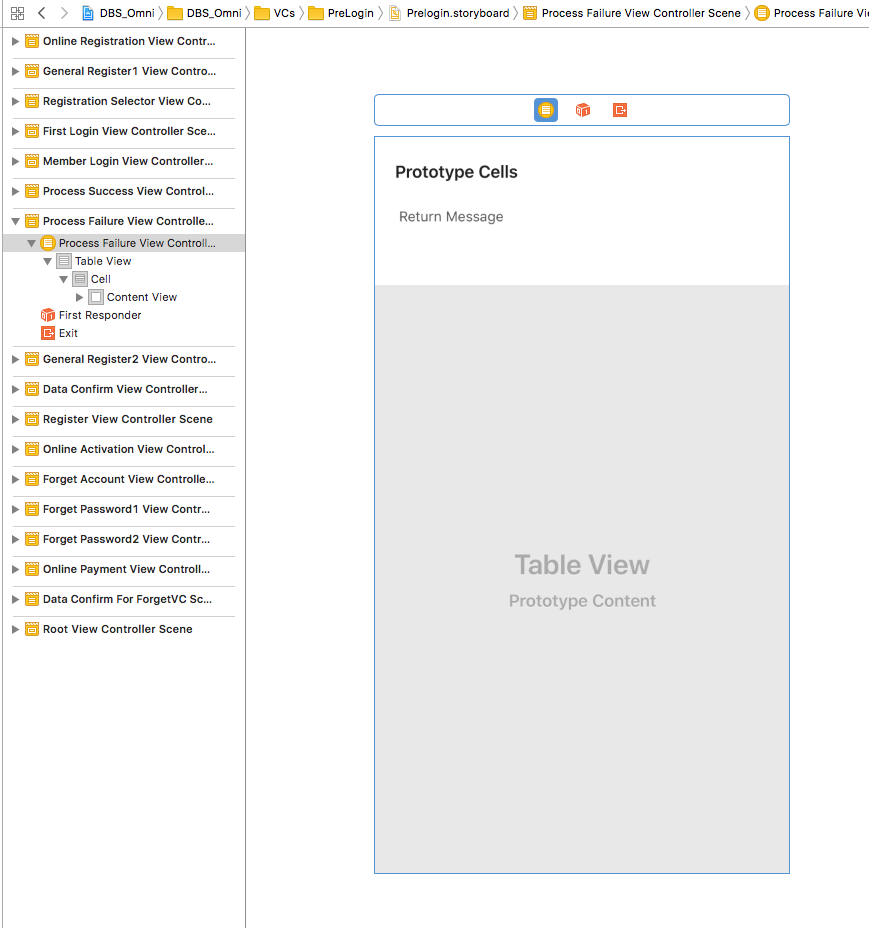
Task: Go back using the left chevron
Action: (41, 13)
